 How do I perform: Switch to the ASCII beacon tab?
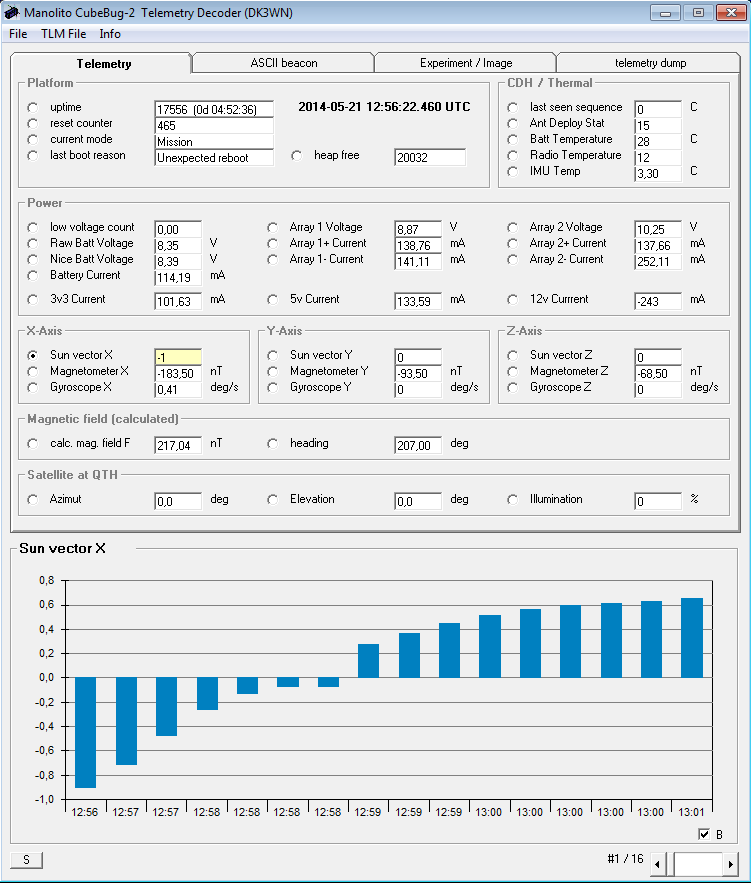click(284, 63)
